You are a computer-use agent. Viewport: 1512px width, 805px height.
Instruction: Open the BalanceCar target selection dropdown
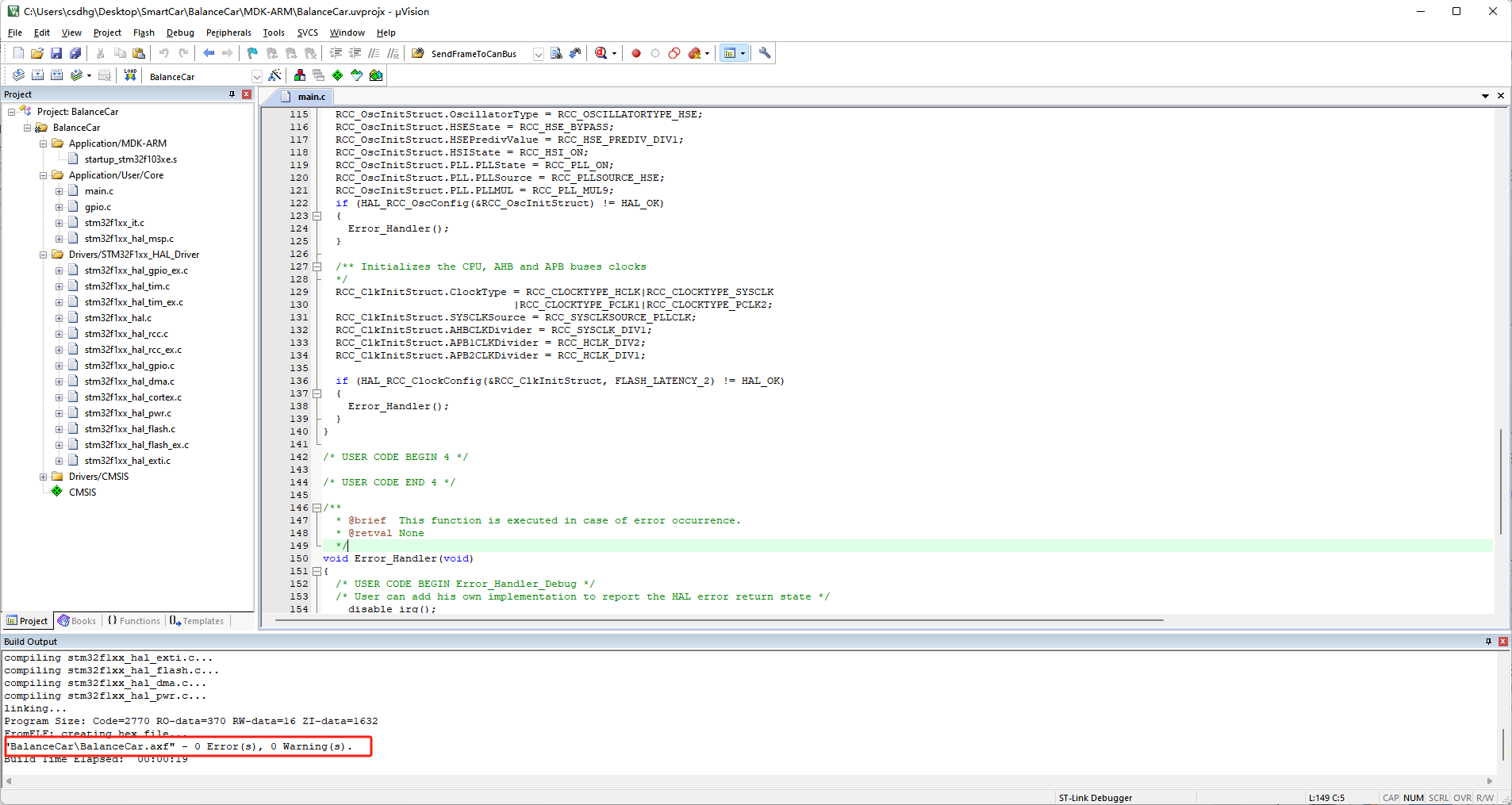[x=257, y=76]
